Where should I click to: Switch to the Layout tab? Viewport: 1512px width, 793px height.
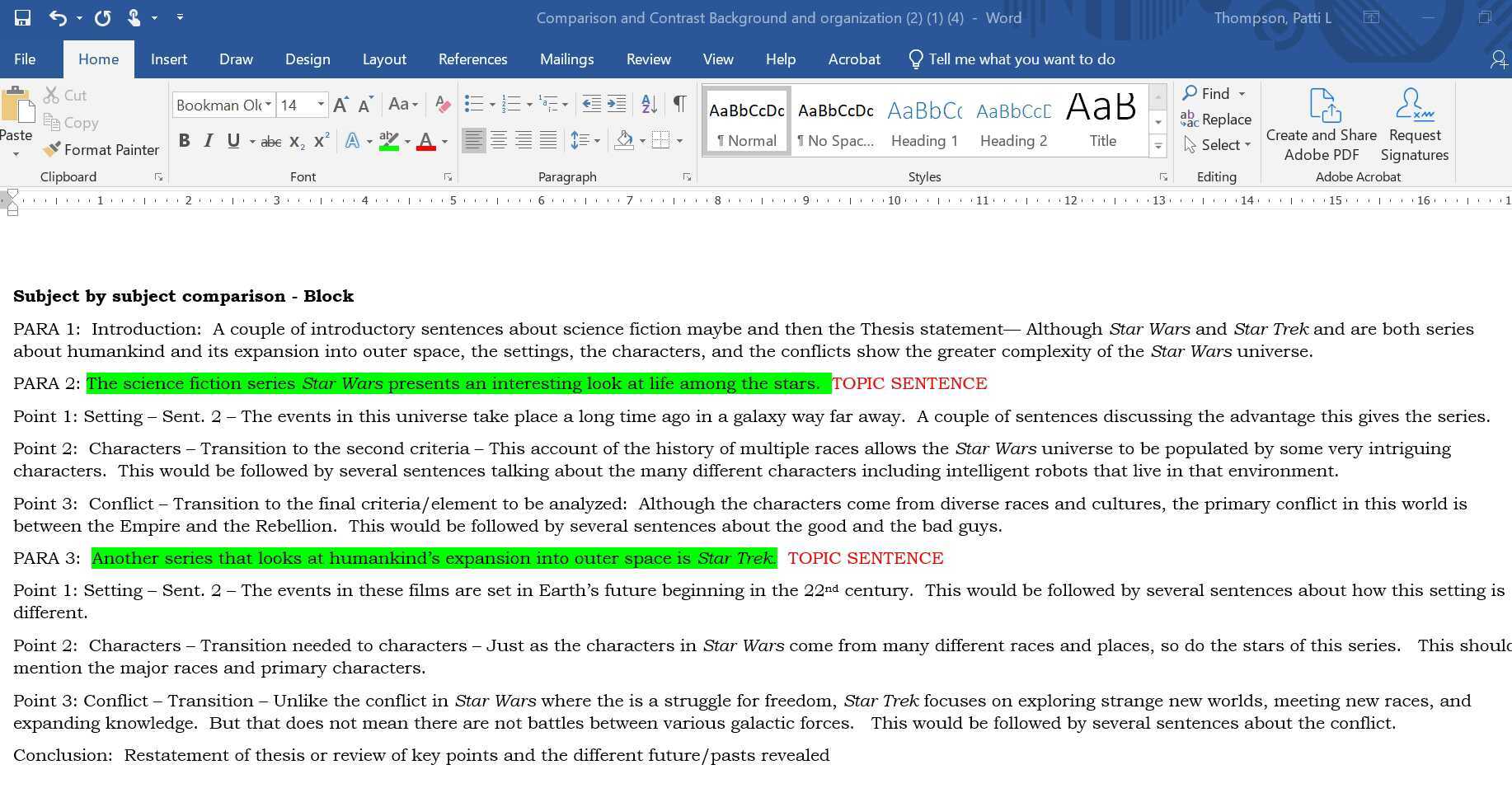coord(384,59)
